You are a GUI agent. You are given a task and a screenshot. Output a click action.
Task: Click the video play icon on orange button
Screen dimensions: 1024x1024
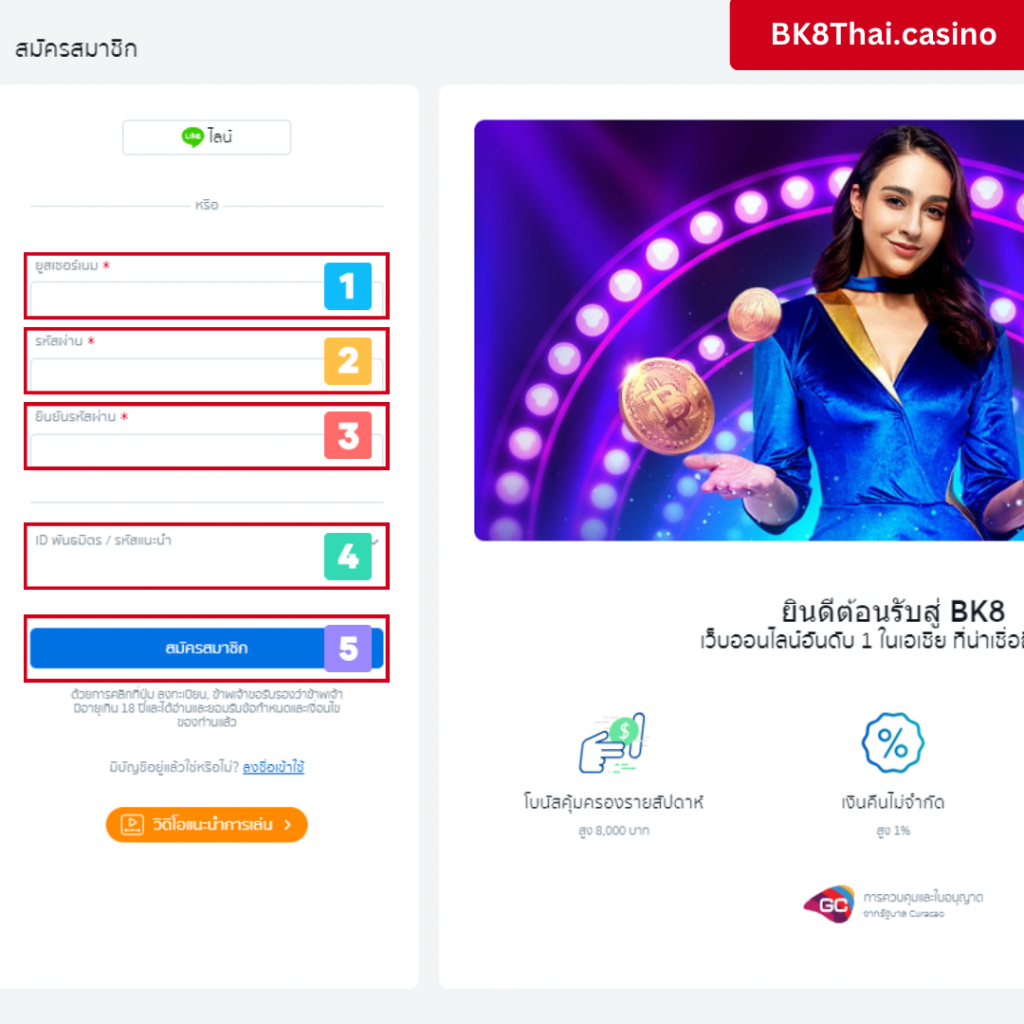tap(133, 825)
